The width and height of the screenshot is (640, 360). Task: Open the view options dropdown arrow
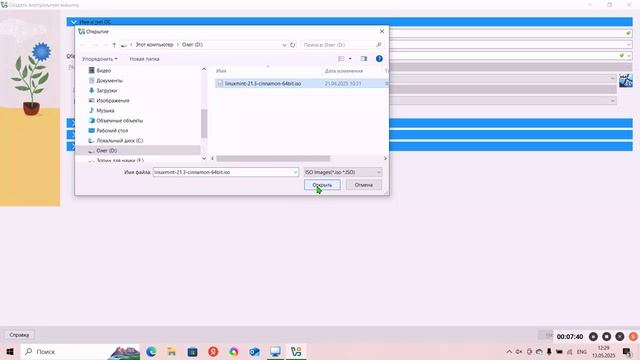[350, 59]
